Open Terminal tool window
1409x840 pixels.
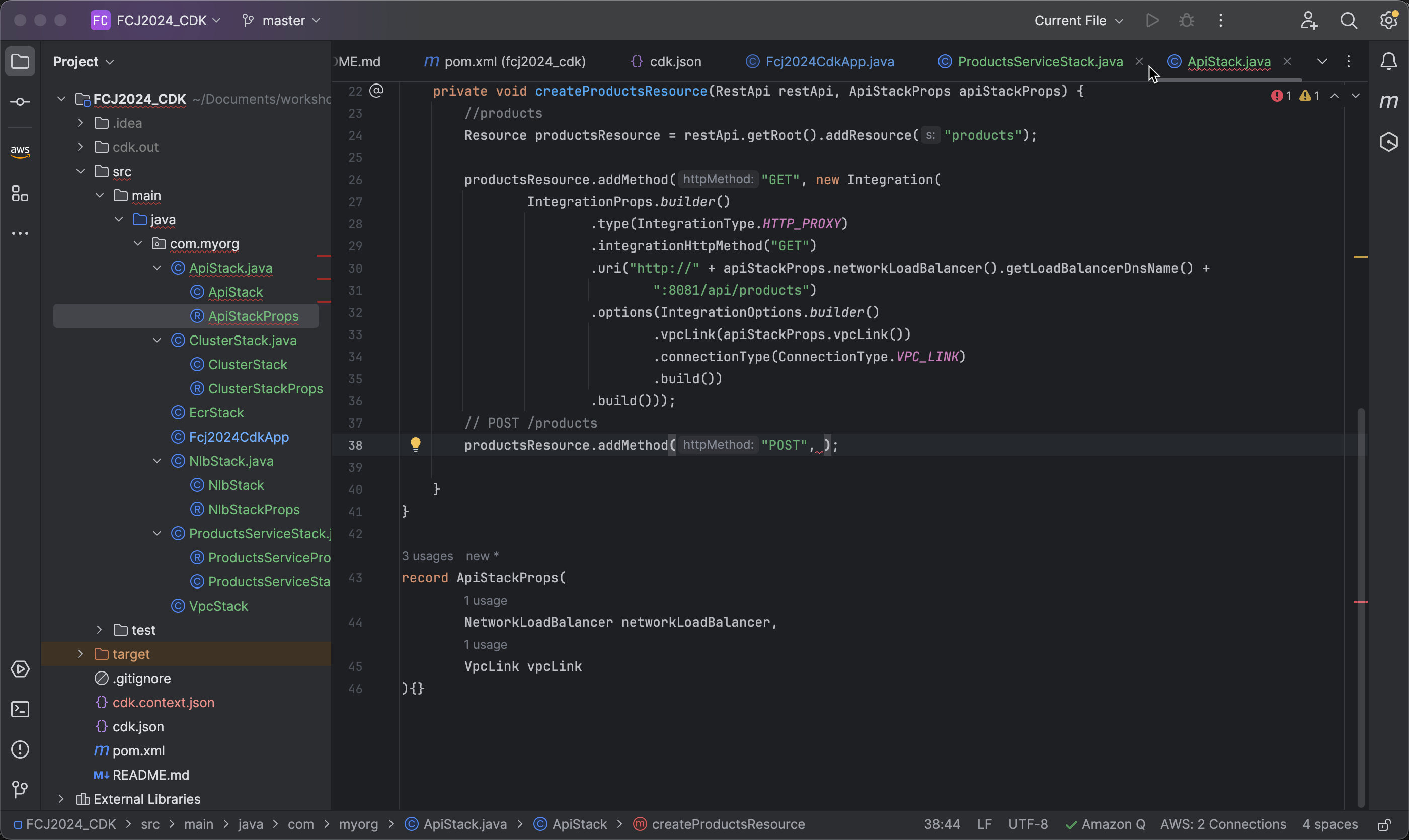(20, 709)
